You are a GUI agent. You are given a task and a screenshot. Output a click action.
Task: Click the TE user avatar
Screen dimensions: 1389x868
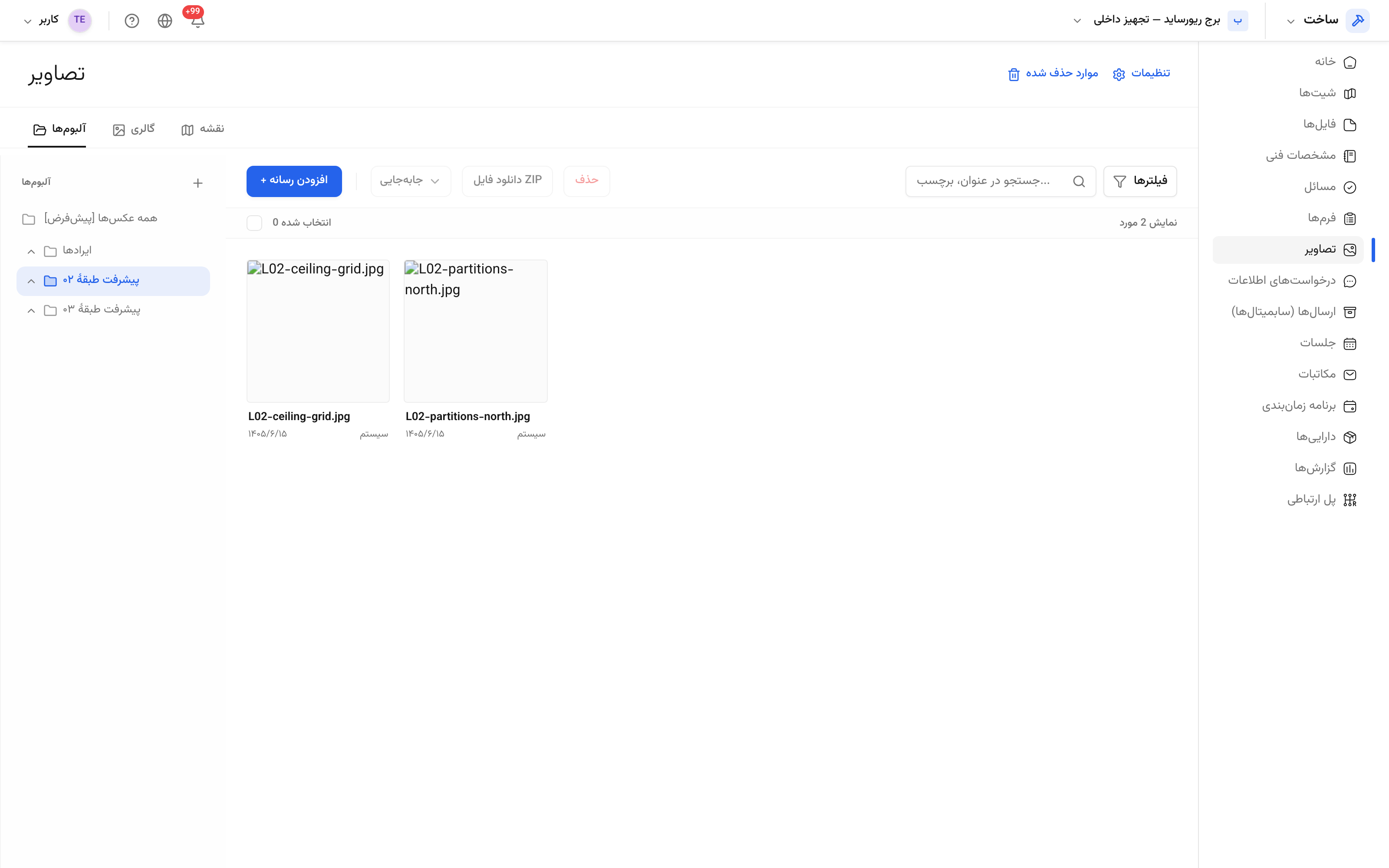(80, 20)
